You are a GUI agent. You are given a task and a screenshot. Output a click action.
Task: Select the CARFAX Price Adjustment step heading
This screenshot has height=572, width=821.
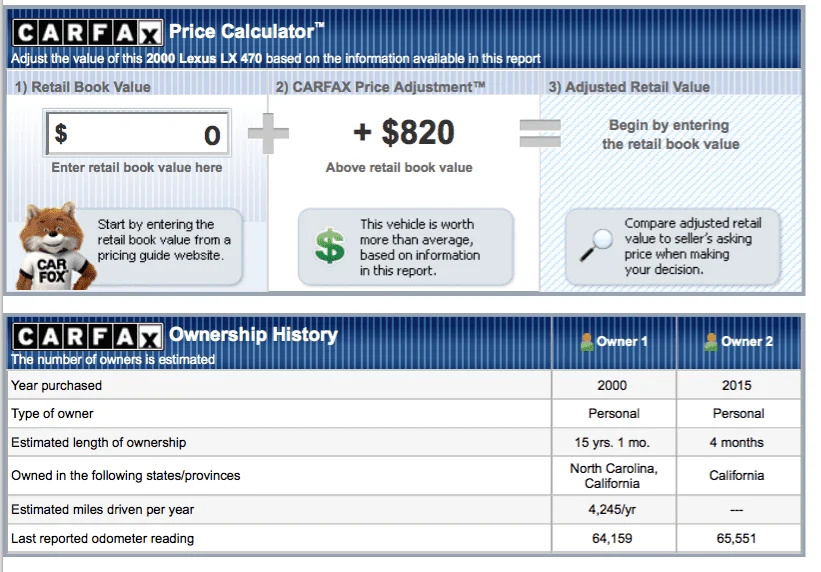(x=380, y=87)
